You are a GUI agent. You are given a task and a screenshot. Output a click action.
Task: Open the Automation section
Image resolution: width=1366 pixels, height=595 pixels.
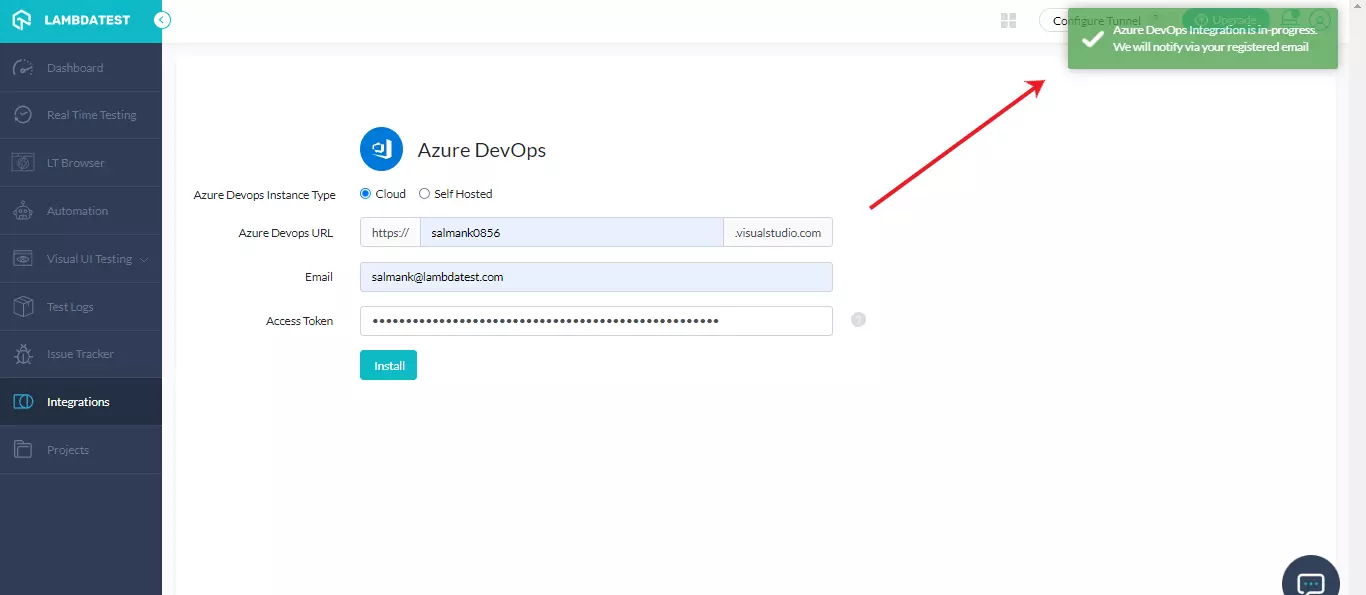pos(24,210)
